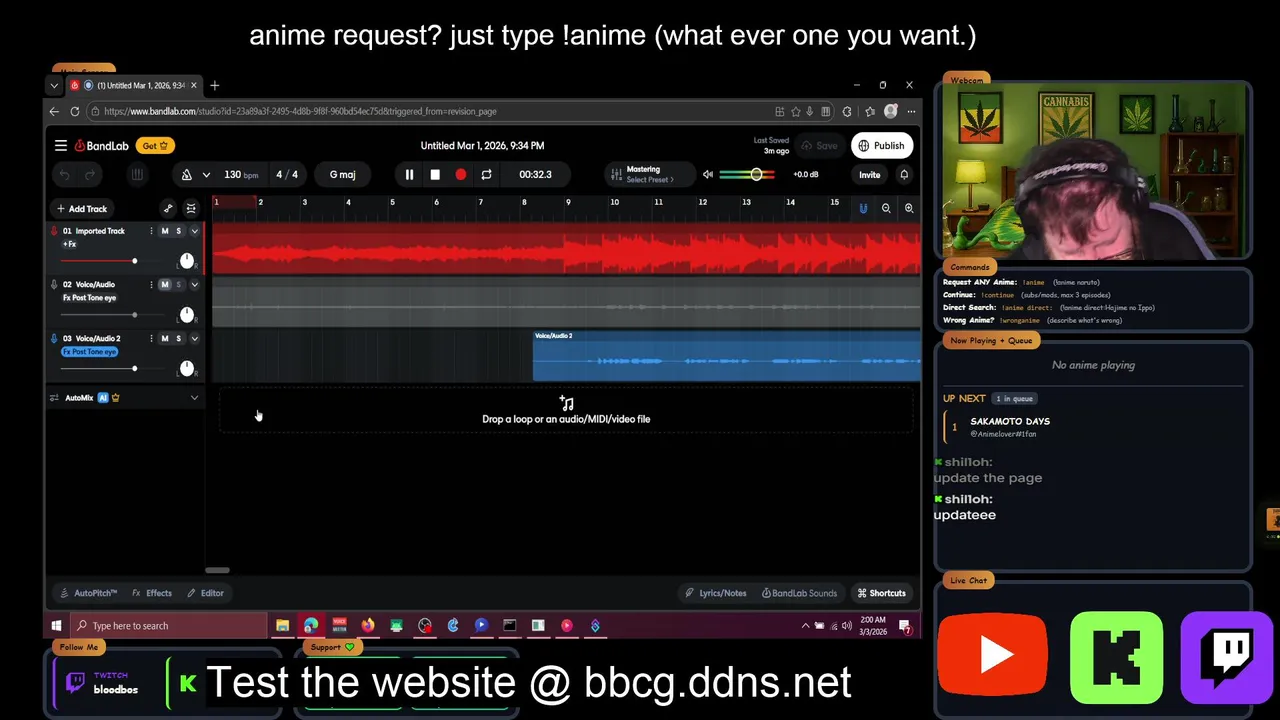Open the BandLab Sounds tab
Screen dimensions: 1280x720
(x=799, y=593)
